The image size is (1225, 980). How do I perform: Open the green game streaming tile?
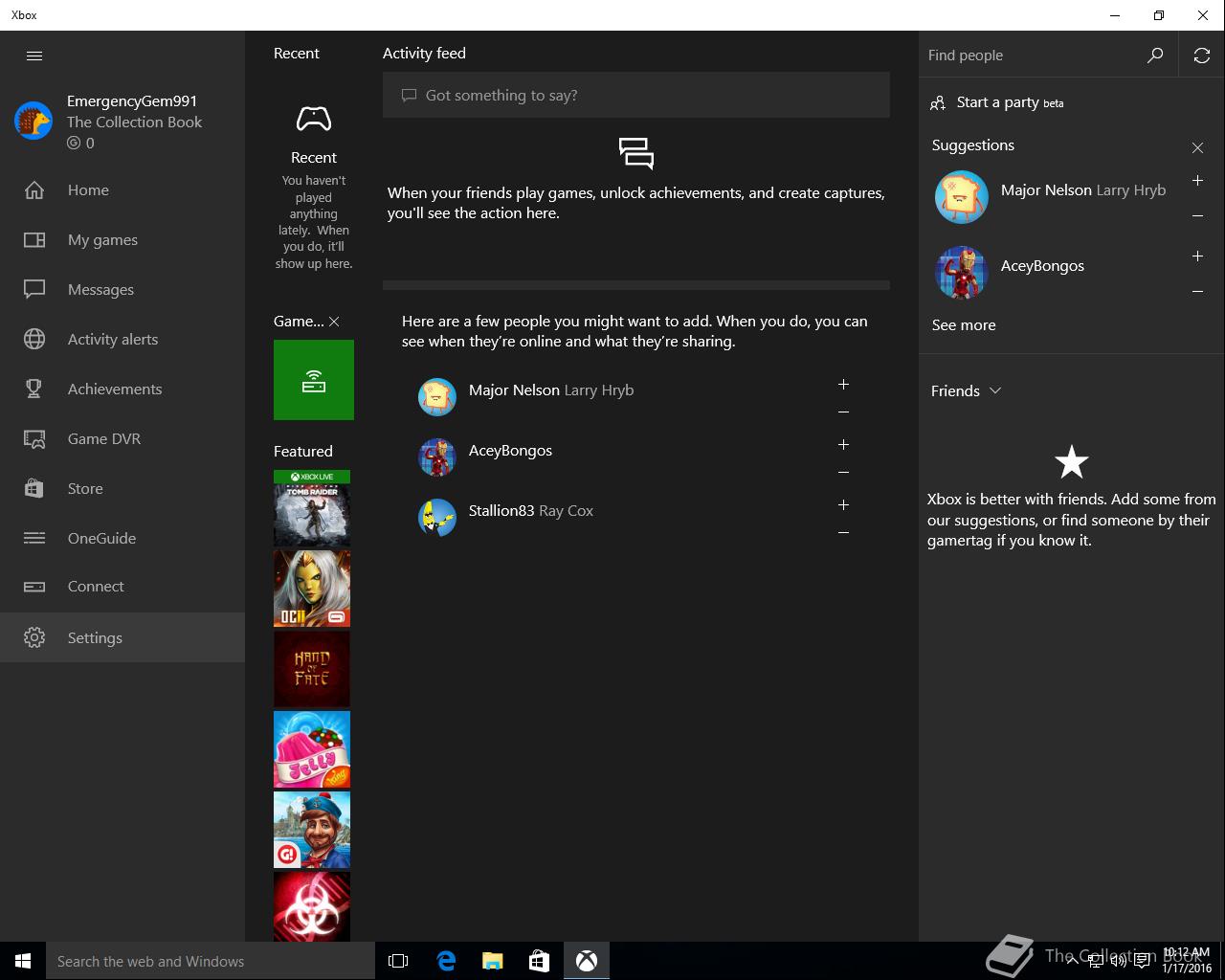[314, 380]
